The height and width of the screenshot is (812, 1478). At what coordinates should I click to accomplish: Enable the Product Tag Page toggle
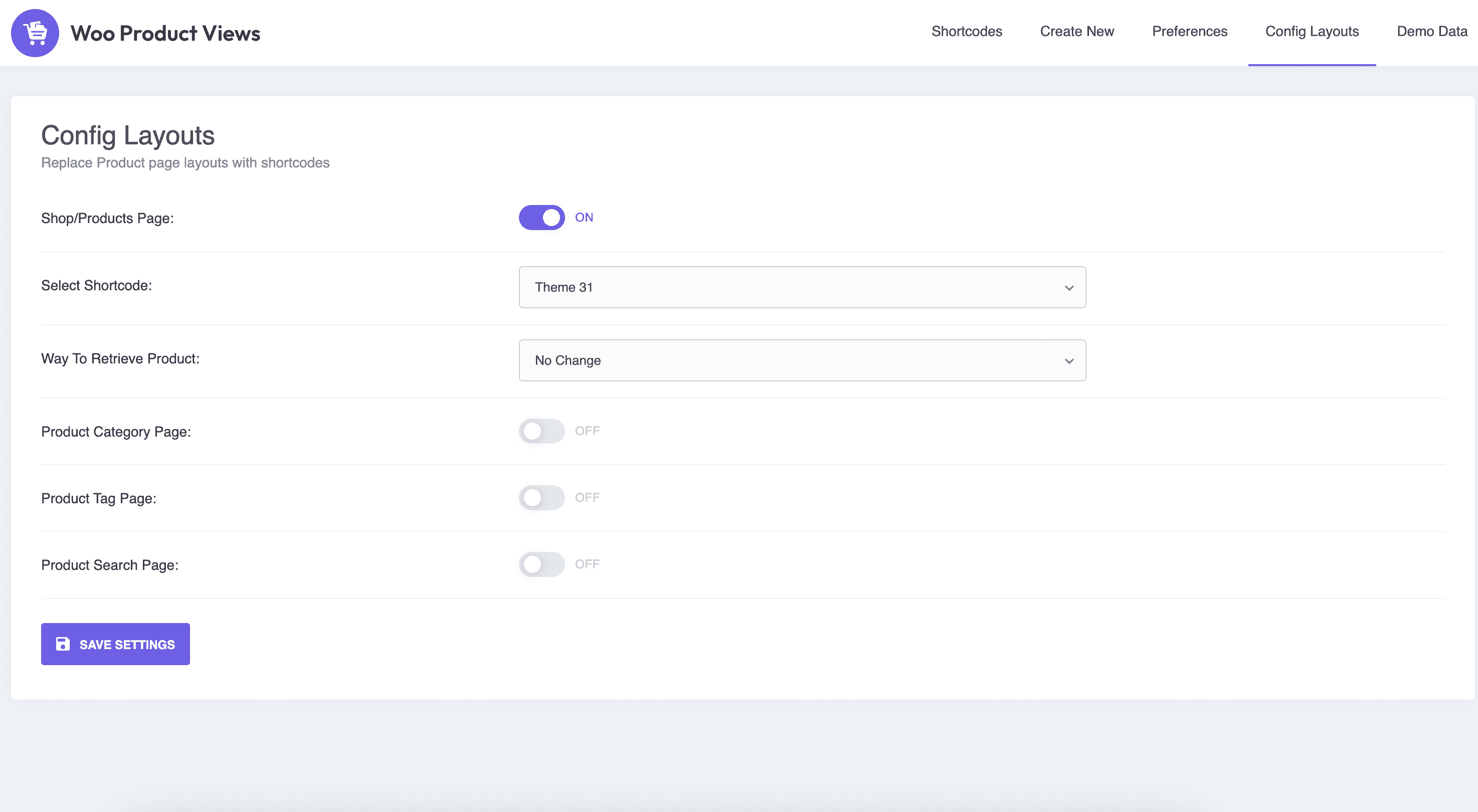(542, 497)
